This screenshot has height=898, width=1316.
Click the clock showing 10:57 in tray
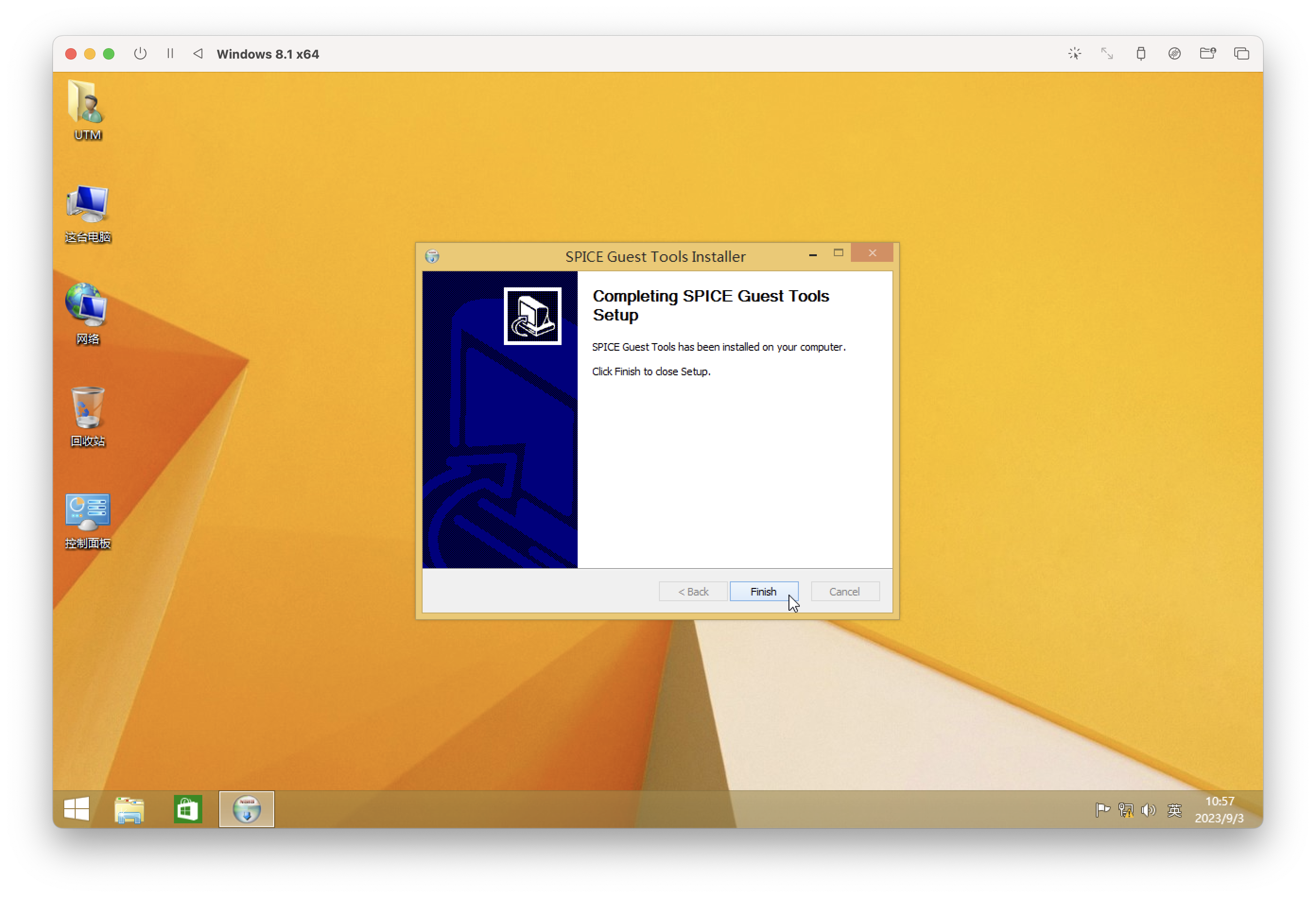pyautogui.click(x=1219, y=809)
